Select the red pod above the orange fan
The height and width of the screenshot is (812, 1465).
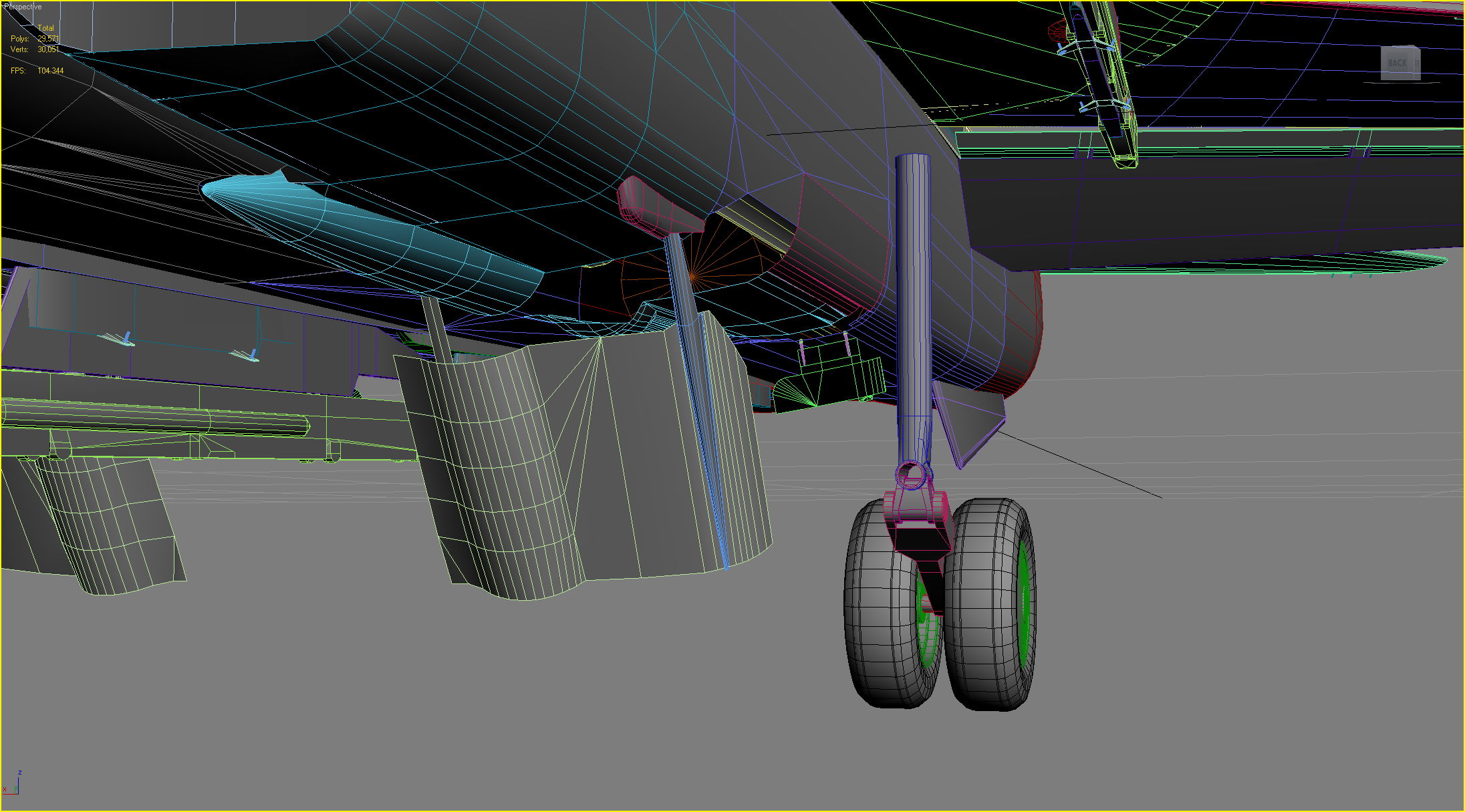658,206
